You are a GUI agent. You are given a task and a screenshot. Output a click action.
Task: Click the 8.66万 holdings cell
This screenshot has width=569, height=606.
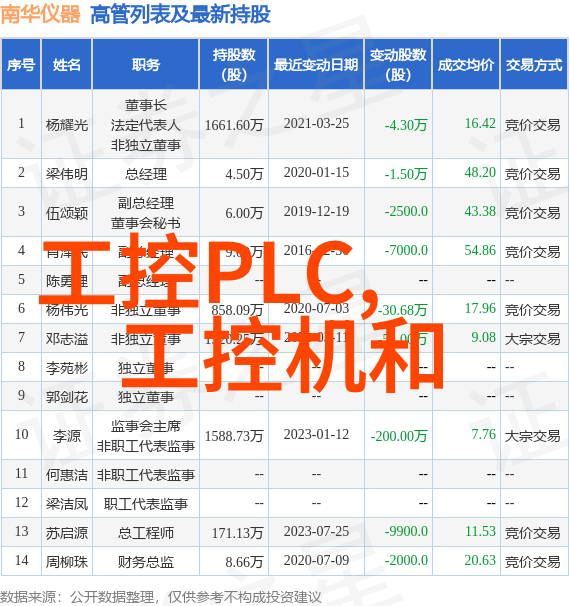point(244,562)
